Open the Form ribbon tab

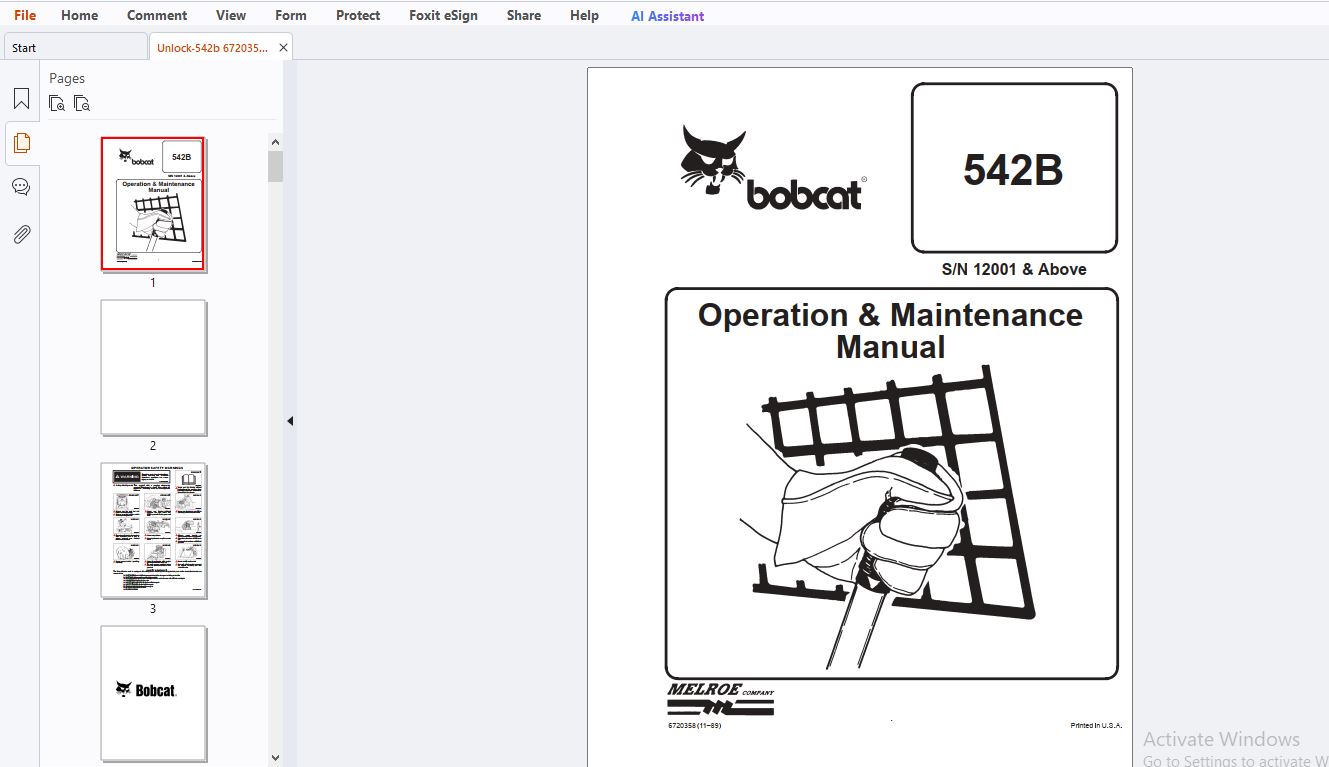(291, 15)
